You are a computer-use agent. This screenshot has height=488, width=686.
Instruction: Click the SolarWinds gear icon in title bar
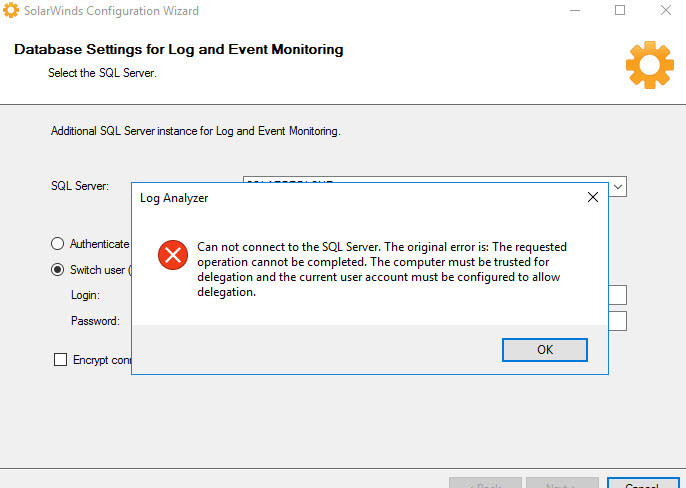click(x=10, y=10)
